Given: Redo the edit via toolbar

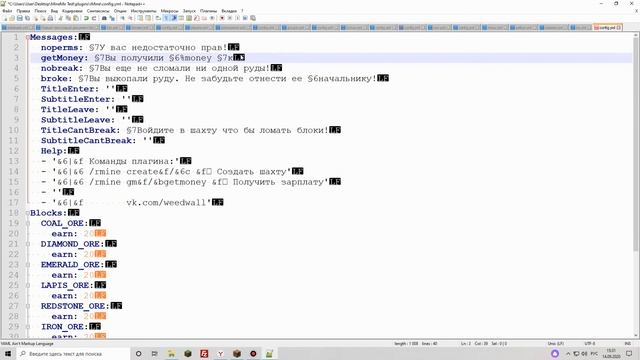Looking at the screenshot, I should (x=94, y=18).
